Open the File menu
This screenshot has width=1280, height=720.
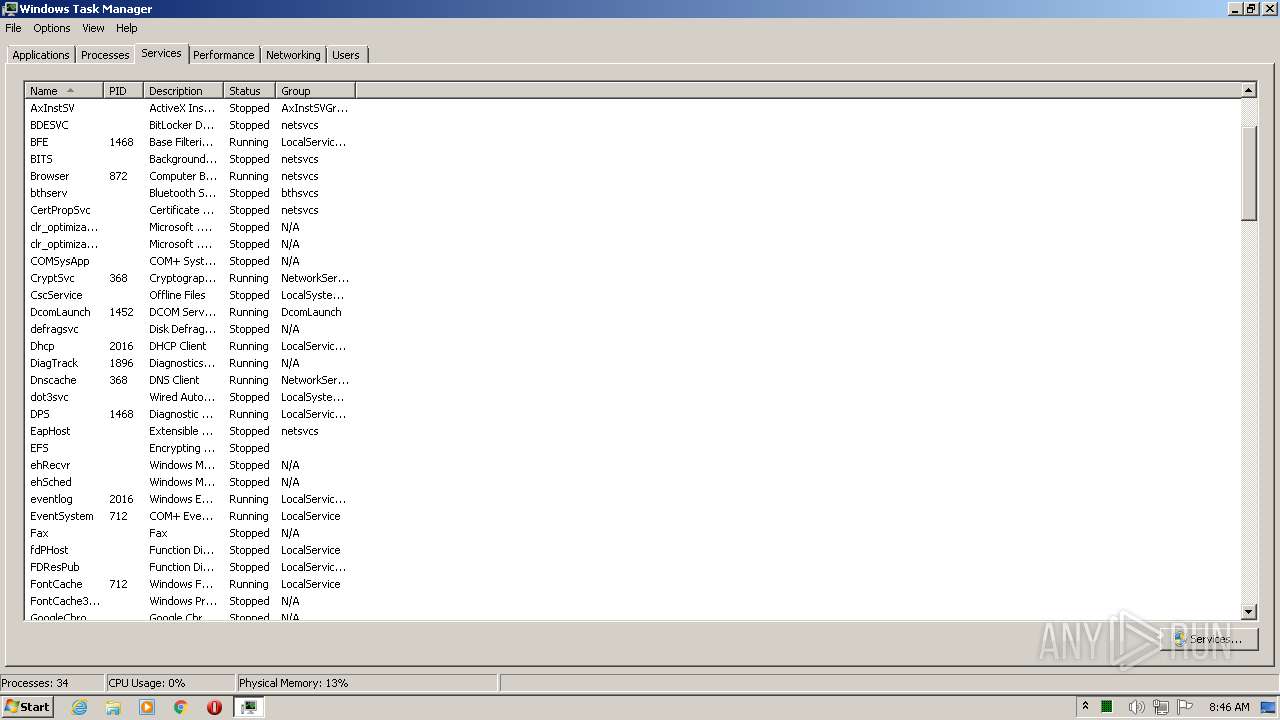(x=13, y=28)
